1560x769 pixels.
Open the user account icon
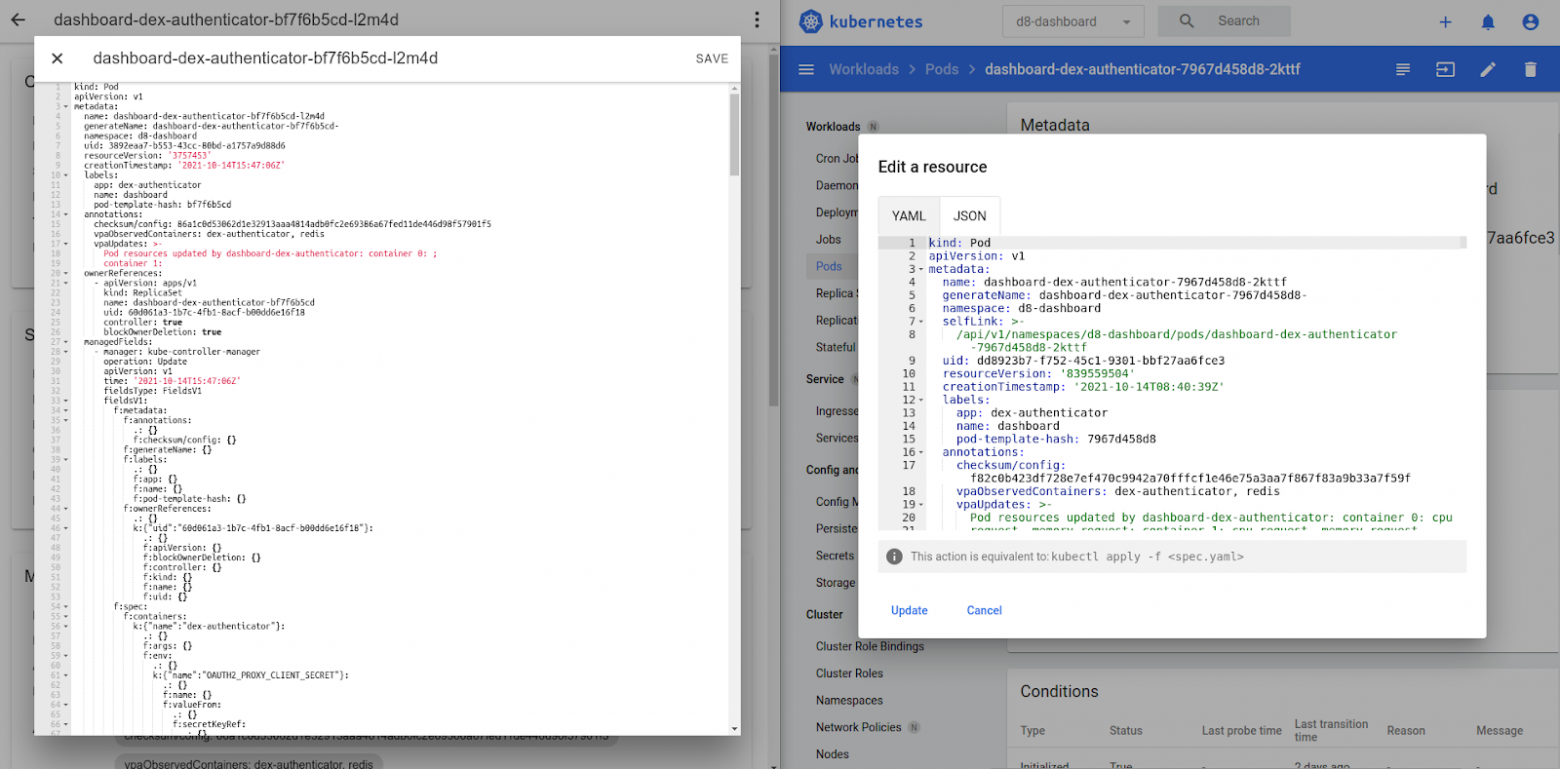tap(1530, 22)
